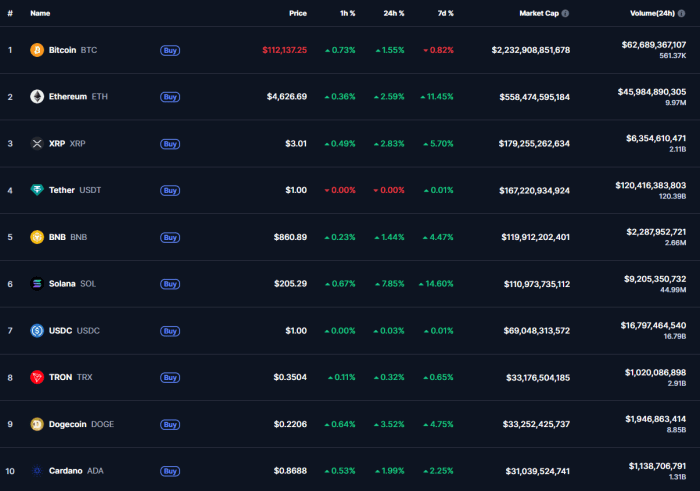
Task: Sort by the Market Cap column header
Action: (539, 13)
